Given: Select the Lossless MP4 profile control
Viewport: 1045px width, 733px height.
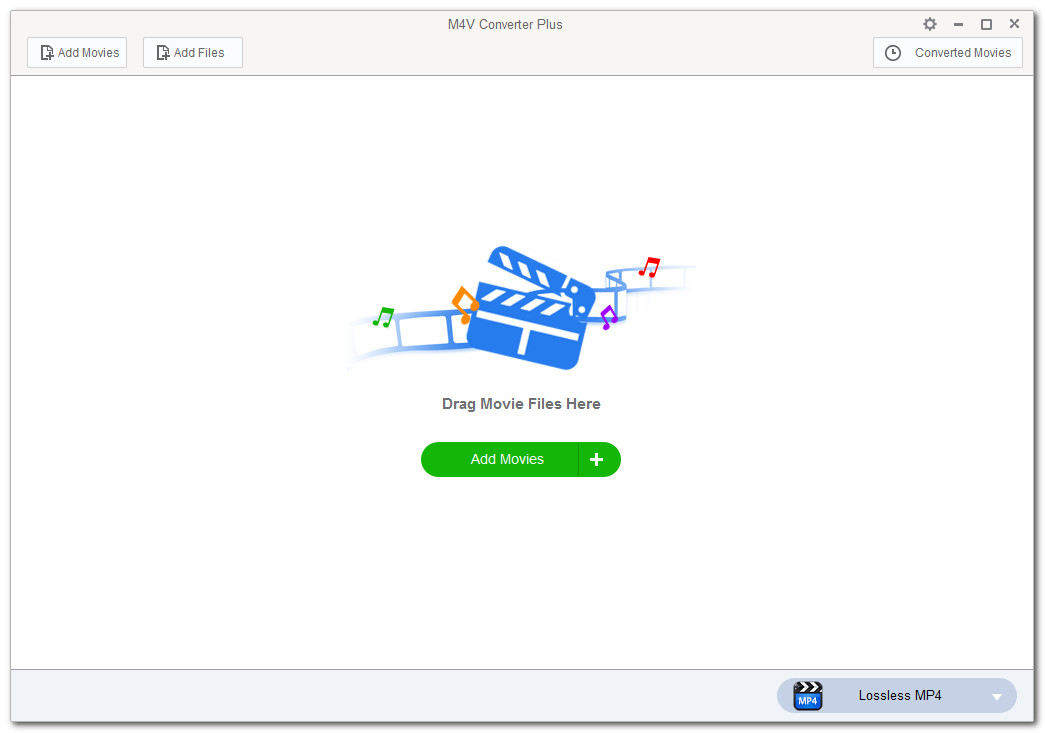Looking at the screenshot, I should coord(899,695).
